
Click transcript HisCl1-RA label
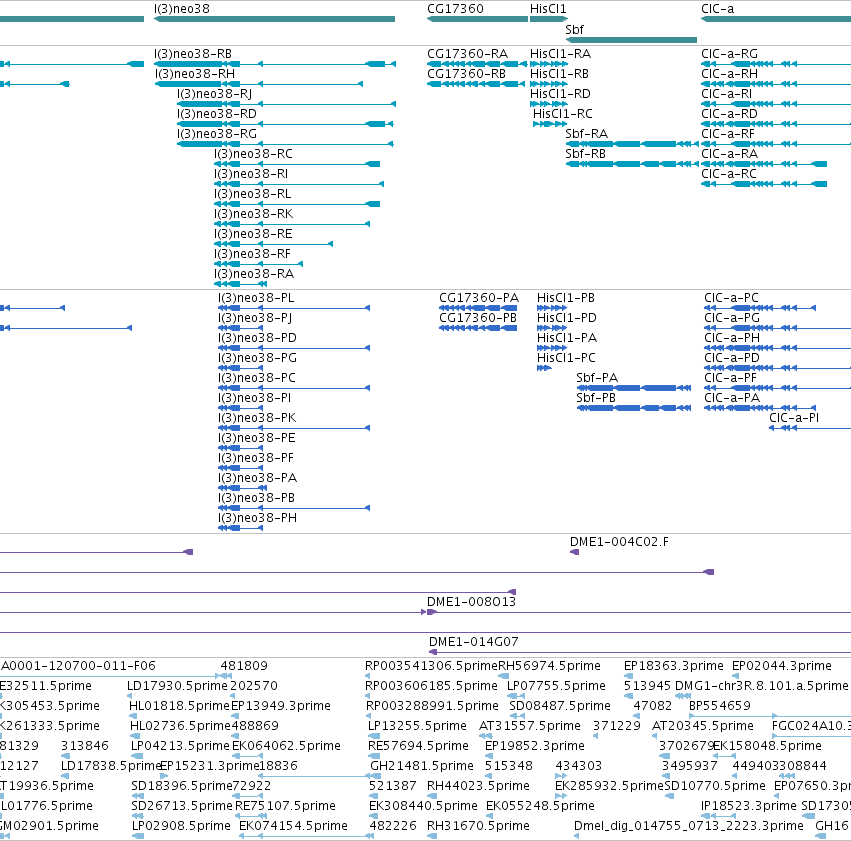[x=561, y=54]
